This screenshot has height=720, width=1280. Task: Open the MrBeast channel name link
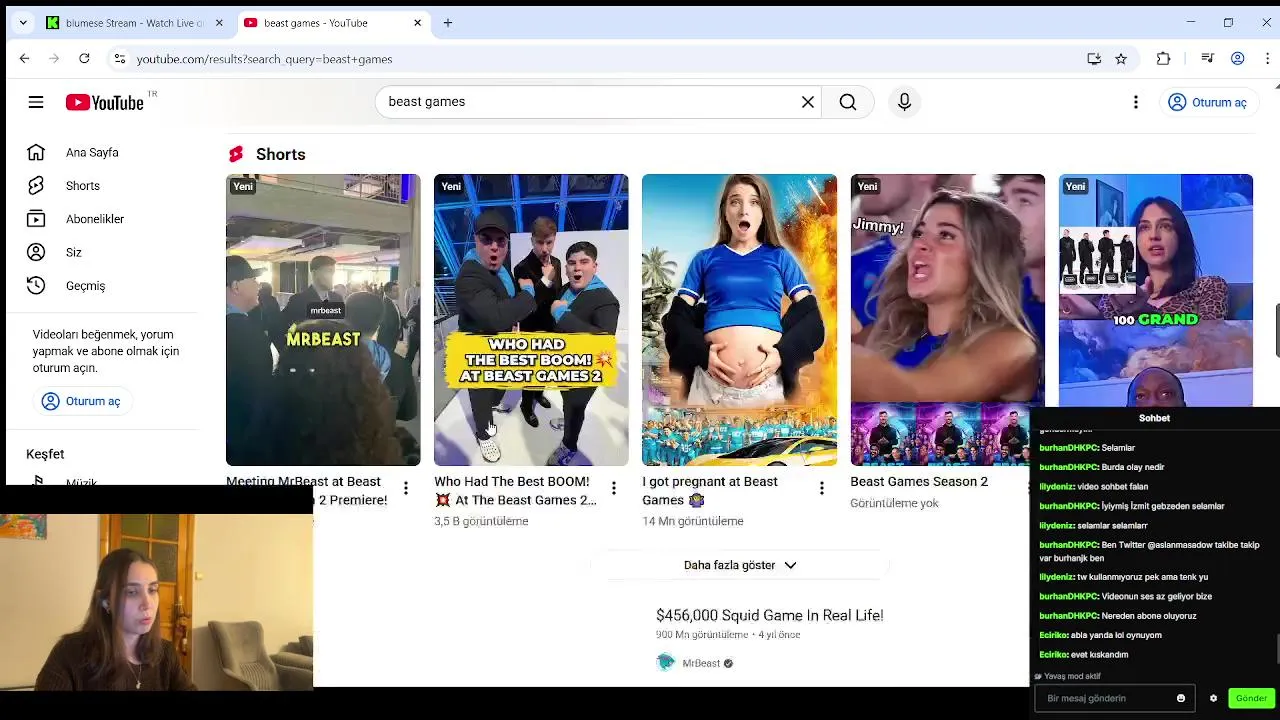pos(701,663)
